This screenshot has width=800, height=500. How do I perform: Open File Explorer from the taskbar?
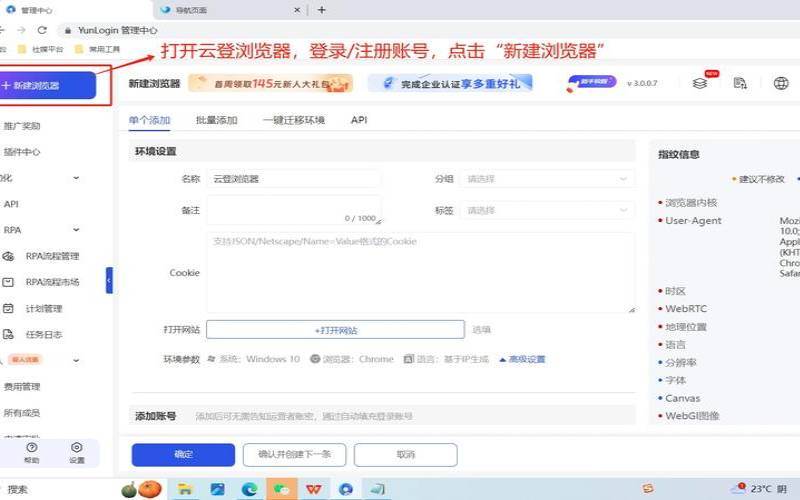pos(185,489)
